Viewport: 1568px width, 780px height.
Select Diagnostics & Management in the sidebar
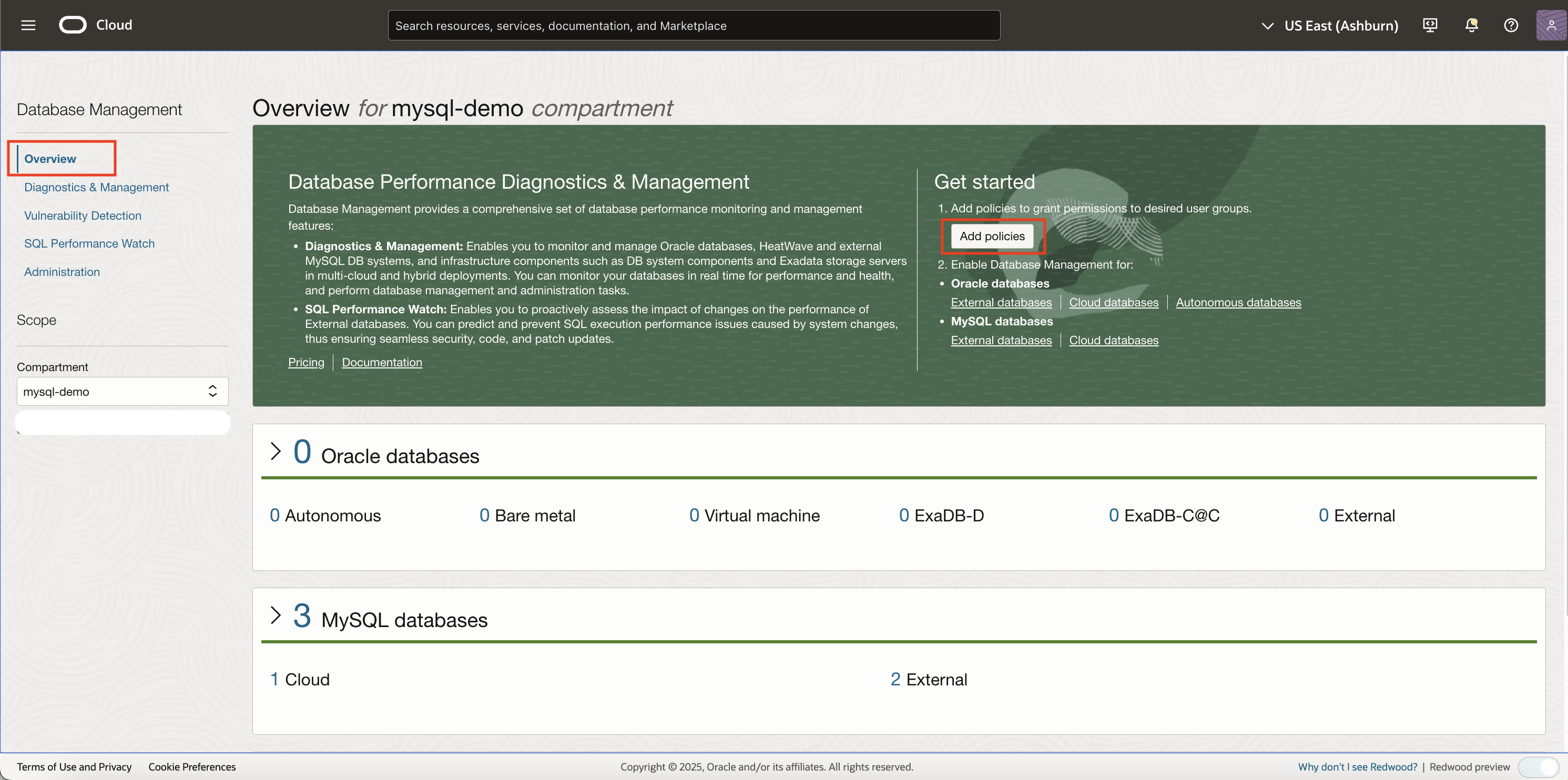click(96, 187)
